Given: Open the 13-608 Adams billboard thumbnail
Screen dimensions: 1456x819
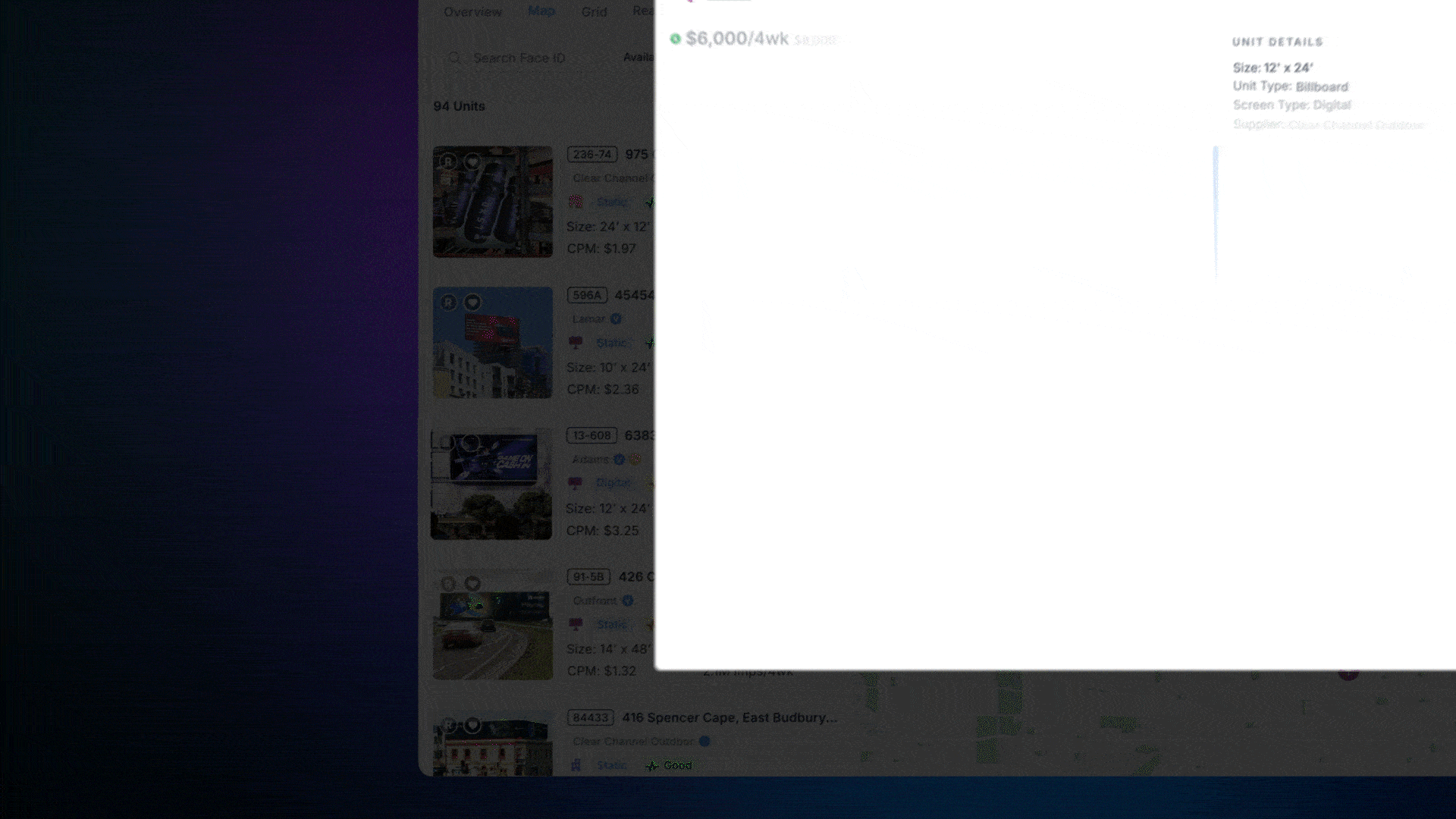Looking at the screenshot, I should point(491,489).
